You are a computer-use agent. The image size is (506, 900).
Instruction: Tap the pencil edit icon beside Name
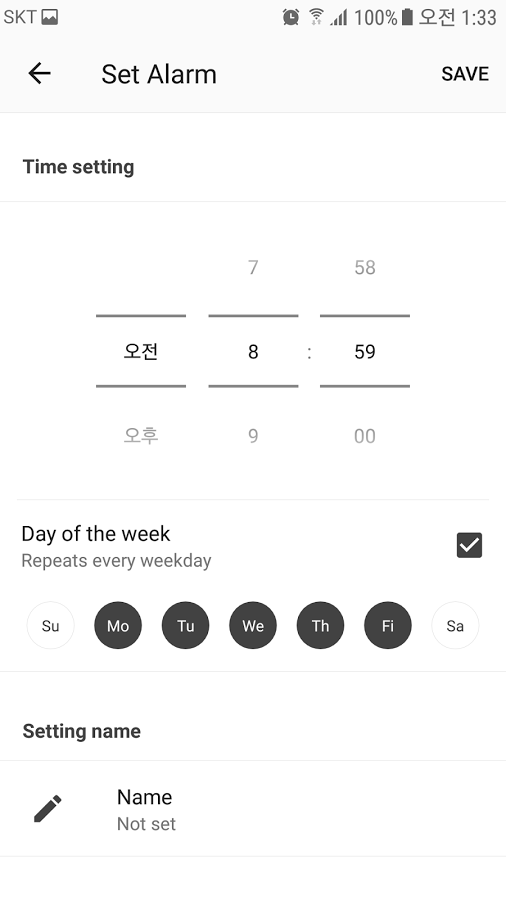coord(48,808)
